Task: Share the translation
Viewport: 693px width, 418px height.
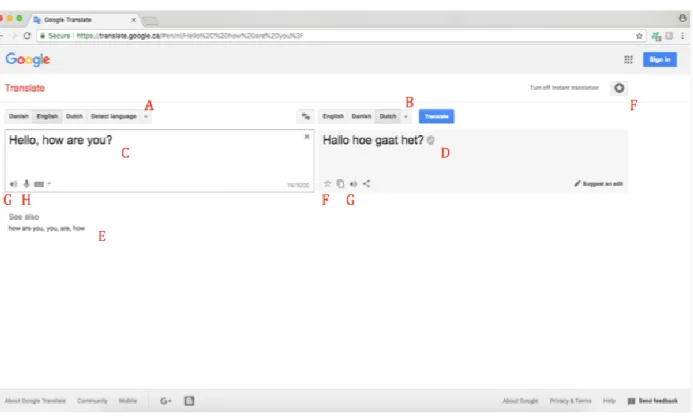Action: click(x=366, y=183)
